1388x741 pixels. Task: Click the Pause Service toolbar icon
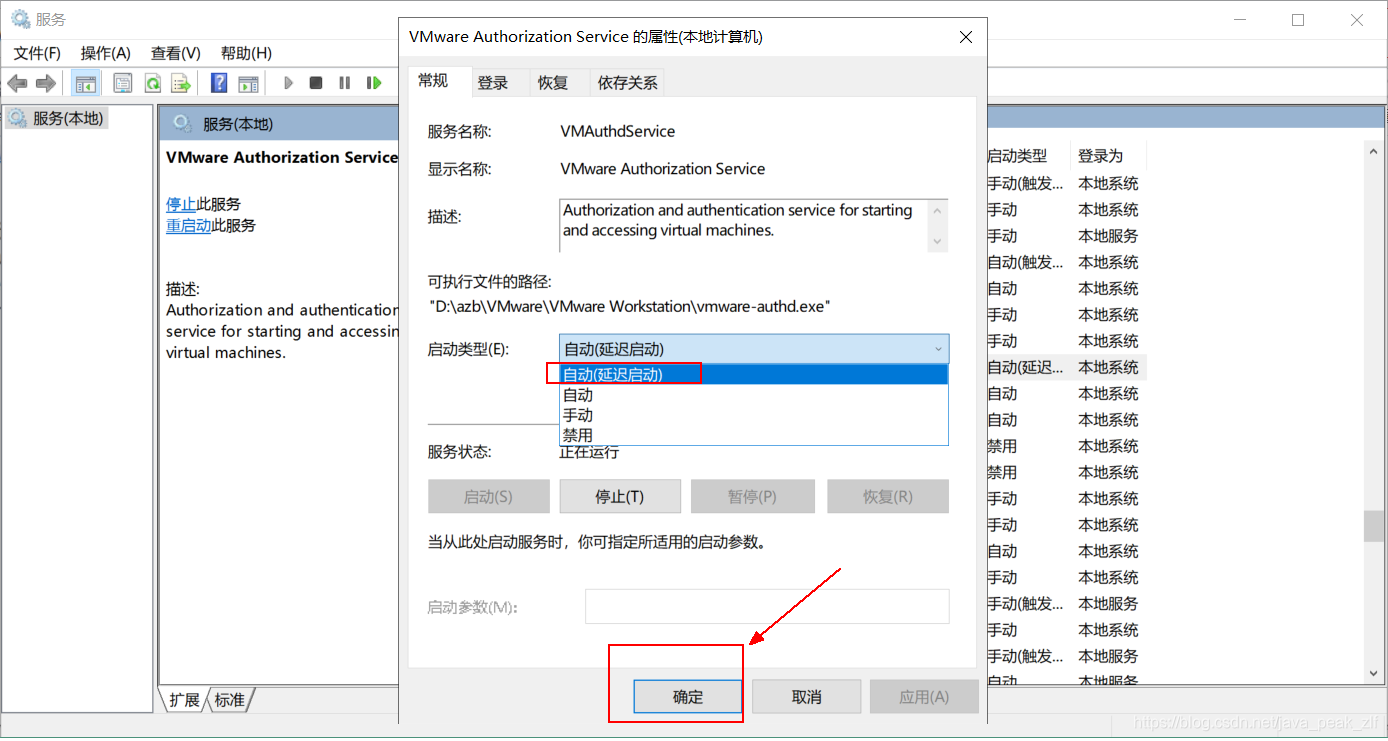coord(345,83)
